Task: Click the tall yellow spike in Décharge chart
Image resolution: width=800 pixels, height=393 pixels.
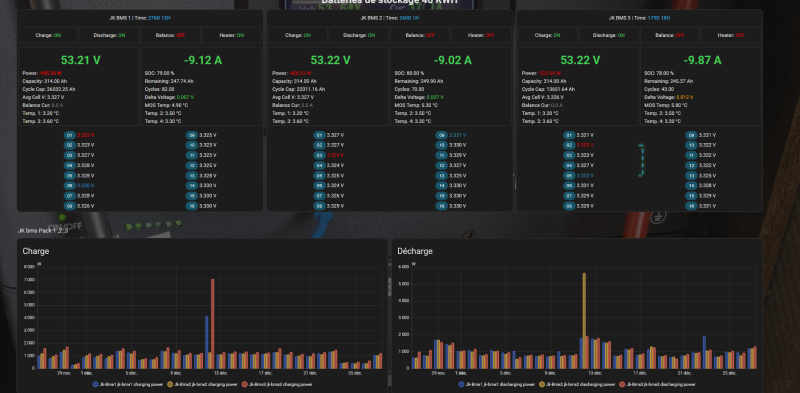Action: click(x=584, y=321)
